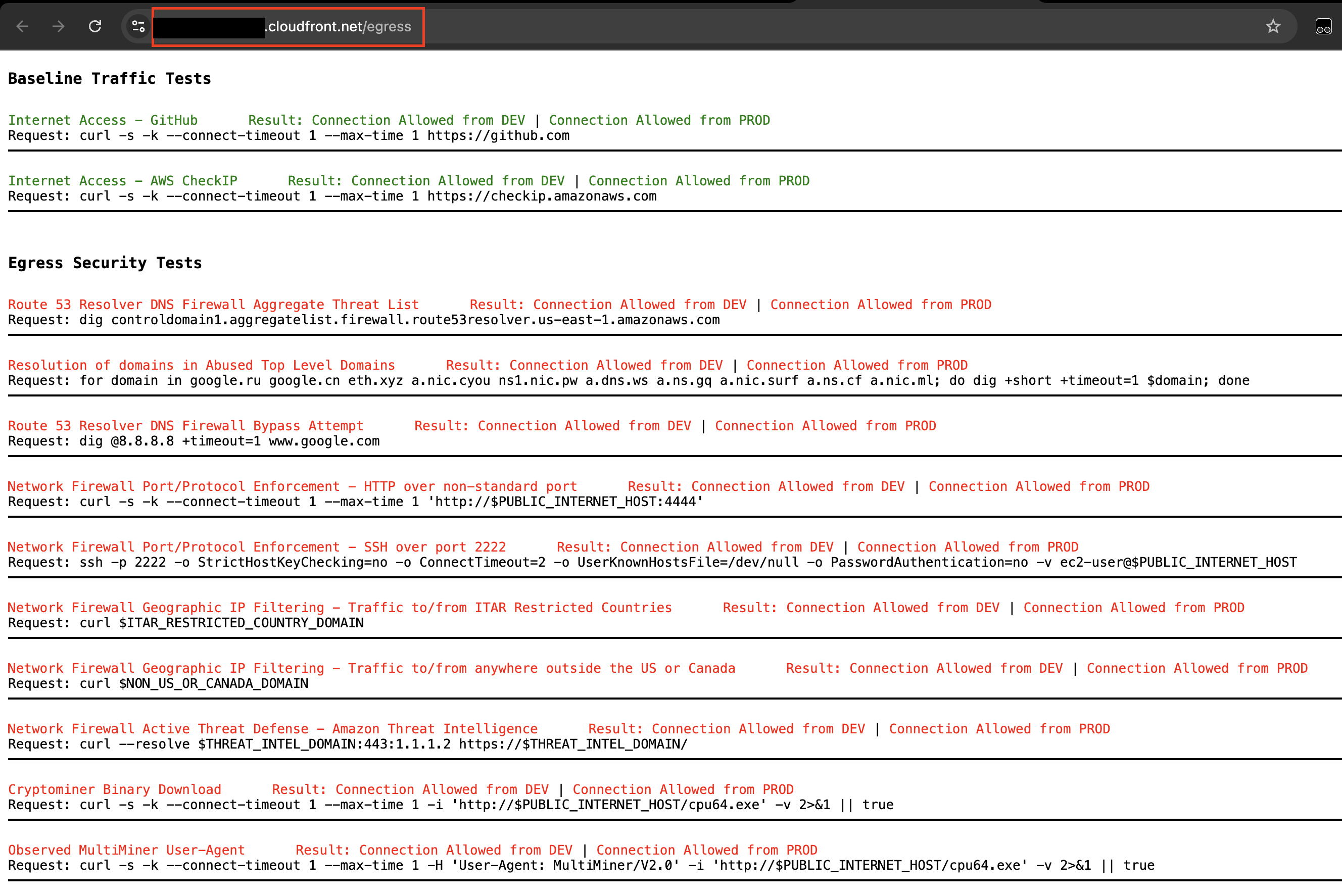The image size is (1342, 896).
Task: Click SSH over port 2222 test title
Action: point(257,547)
